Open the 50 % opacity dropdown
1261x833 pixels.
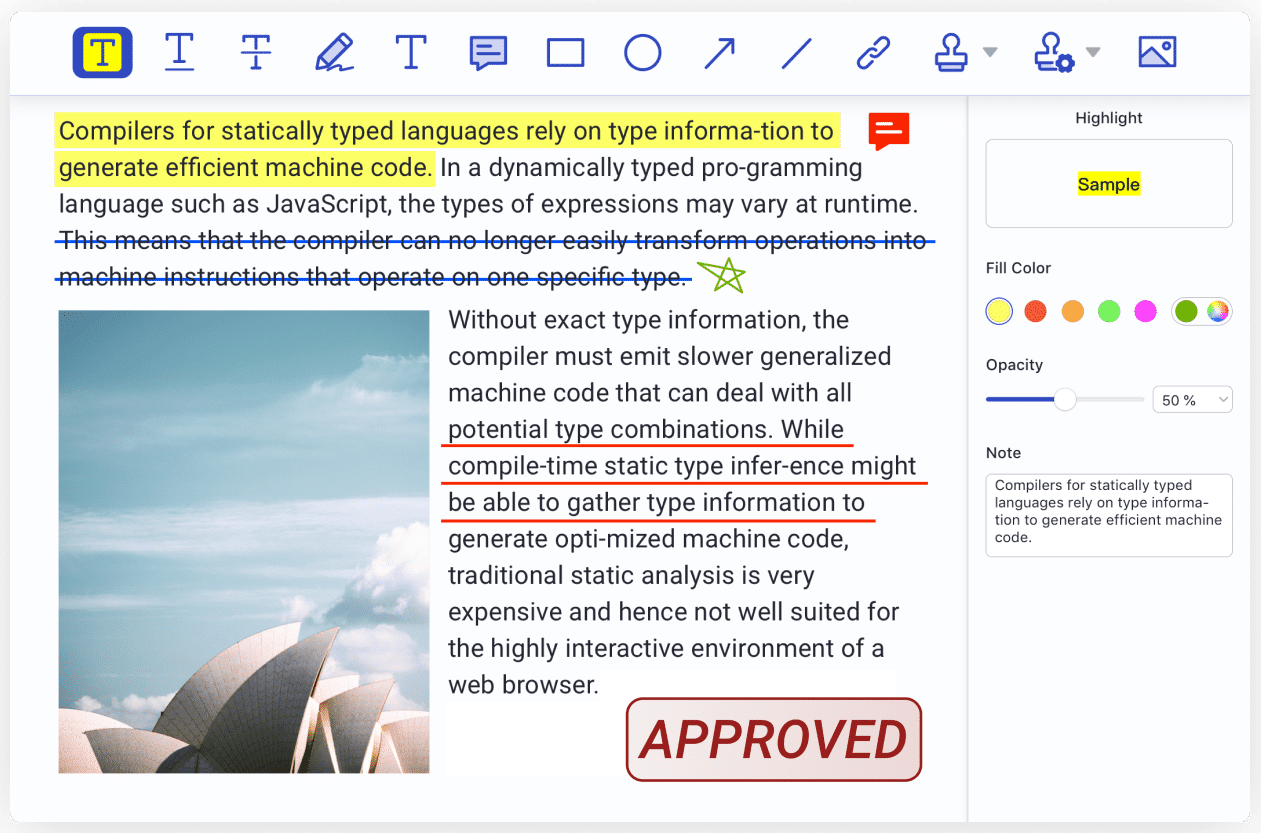click(x=1193, y=400)
